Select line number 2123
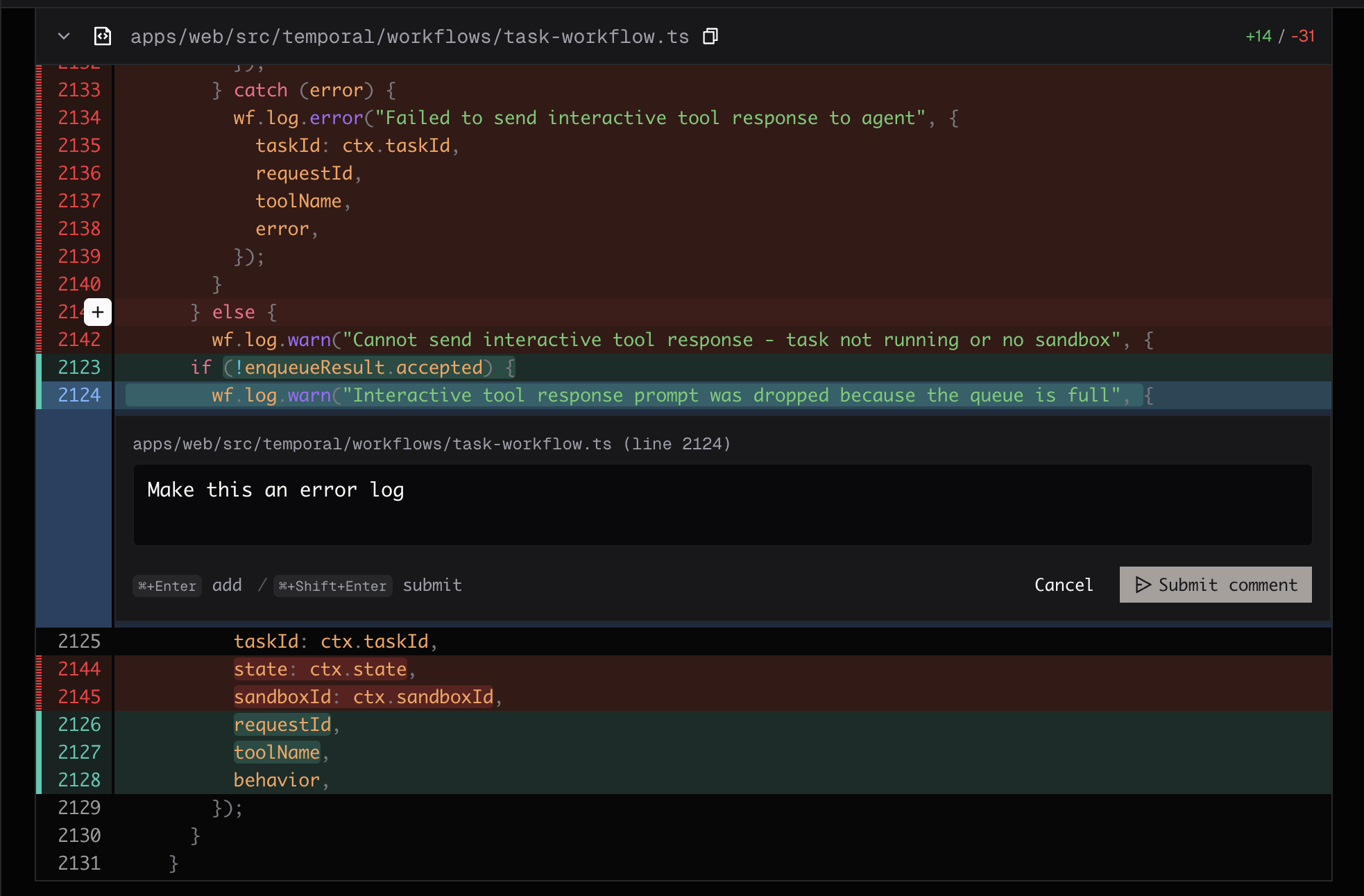The height and width of the screenshot is (896, 1364). [x=79, y=368]
